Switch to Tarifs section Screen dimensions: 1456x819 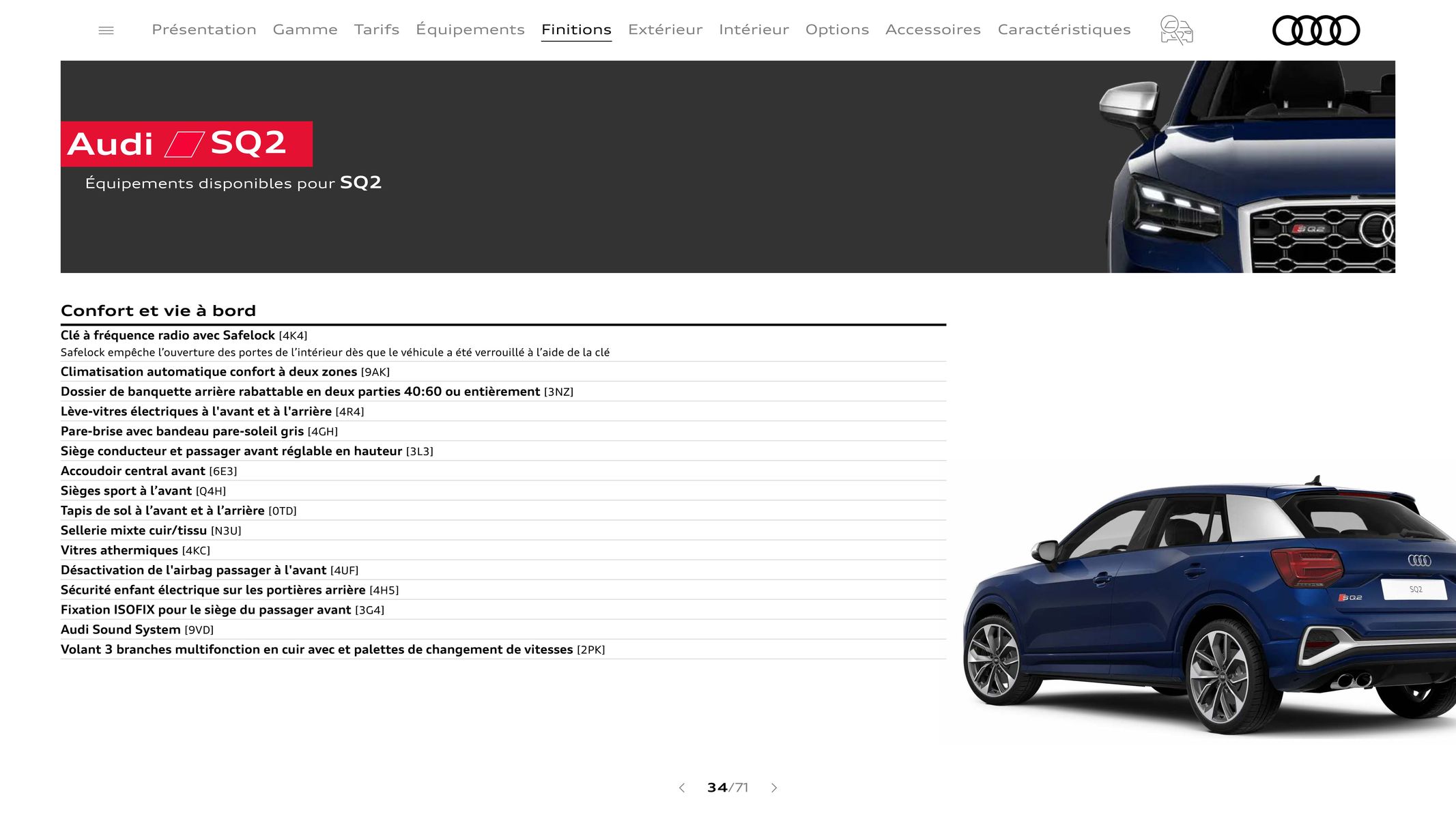click(x=377, y=29)
